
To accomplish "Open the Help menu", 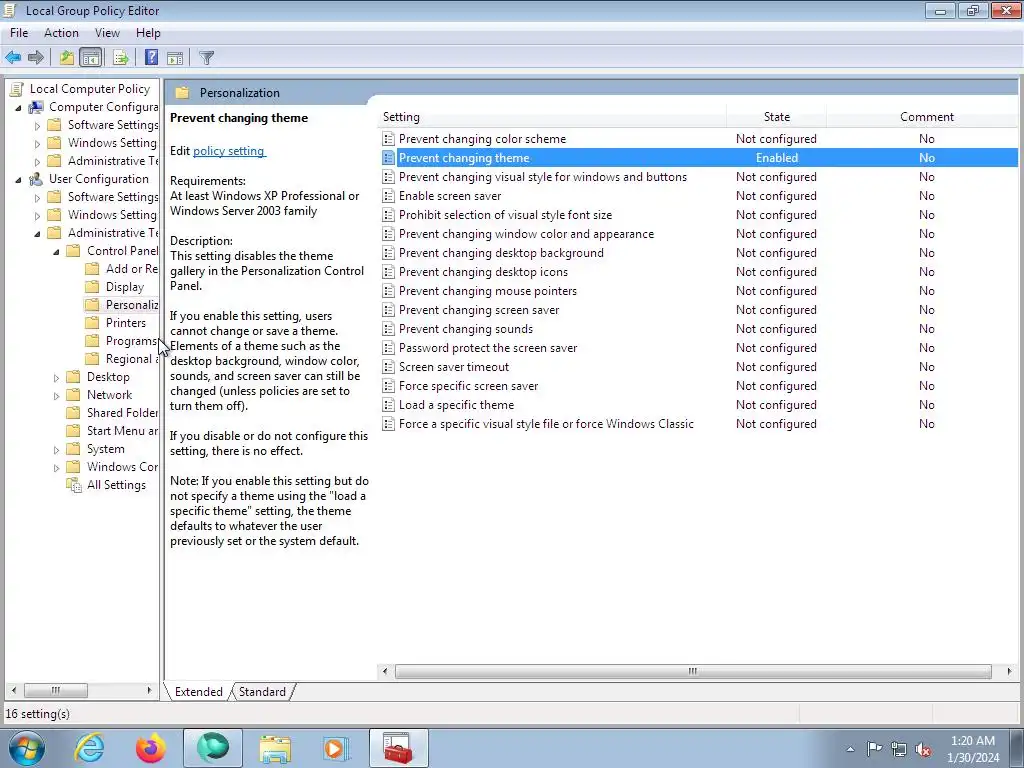I will (x=148, y=33).
